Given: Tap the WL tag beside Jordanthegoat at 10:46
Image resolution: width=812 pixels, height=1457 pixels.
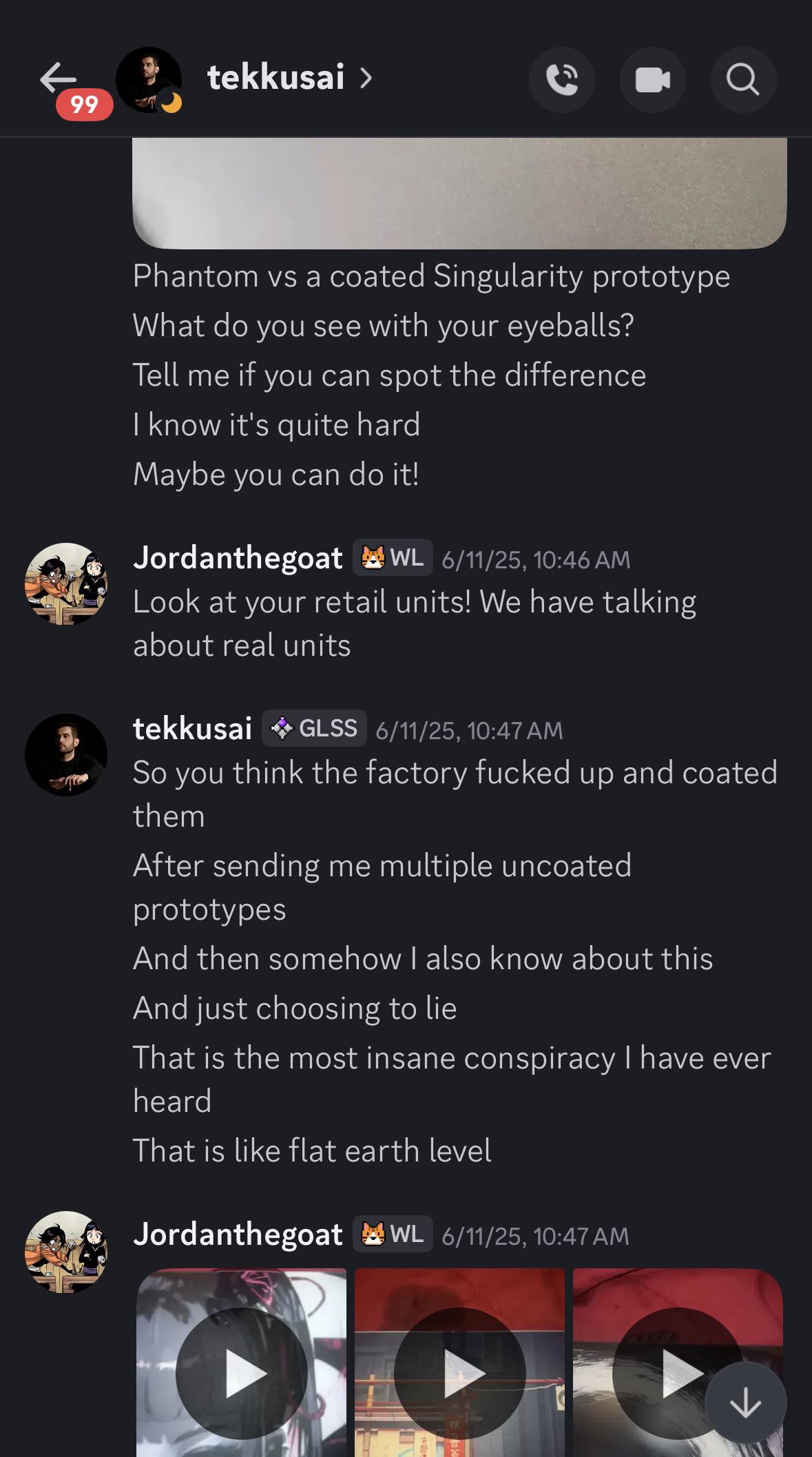Looking at the screenshot, I should [x=393, y=558].
